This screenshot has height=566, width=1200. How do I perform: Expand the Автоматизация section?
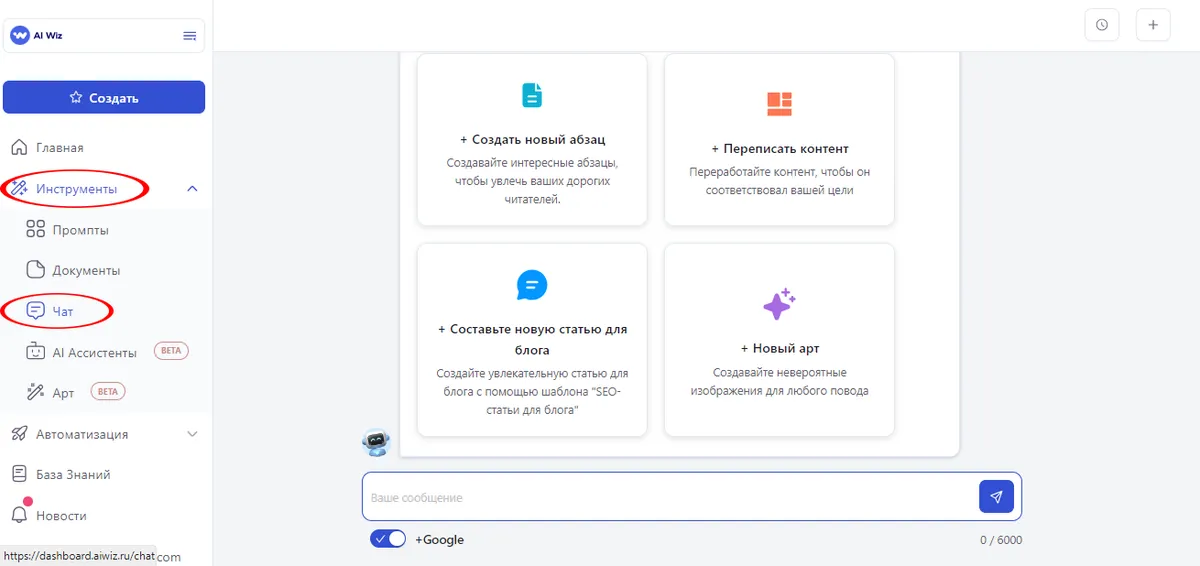192,434
